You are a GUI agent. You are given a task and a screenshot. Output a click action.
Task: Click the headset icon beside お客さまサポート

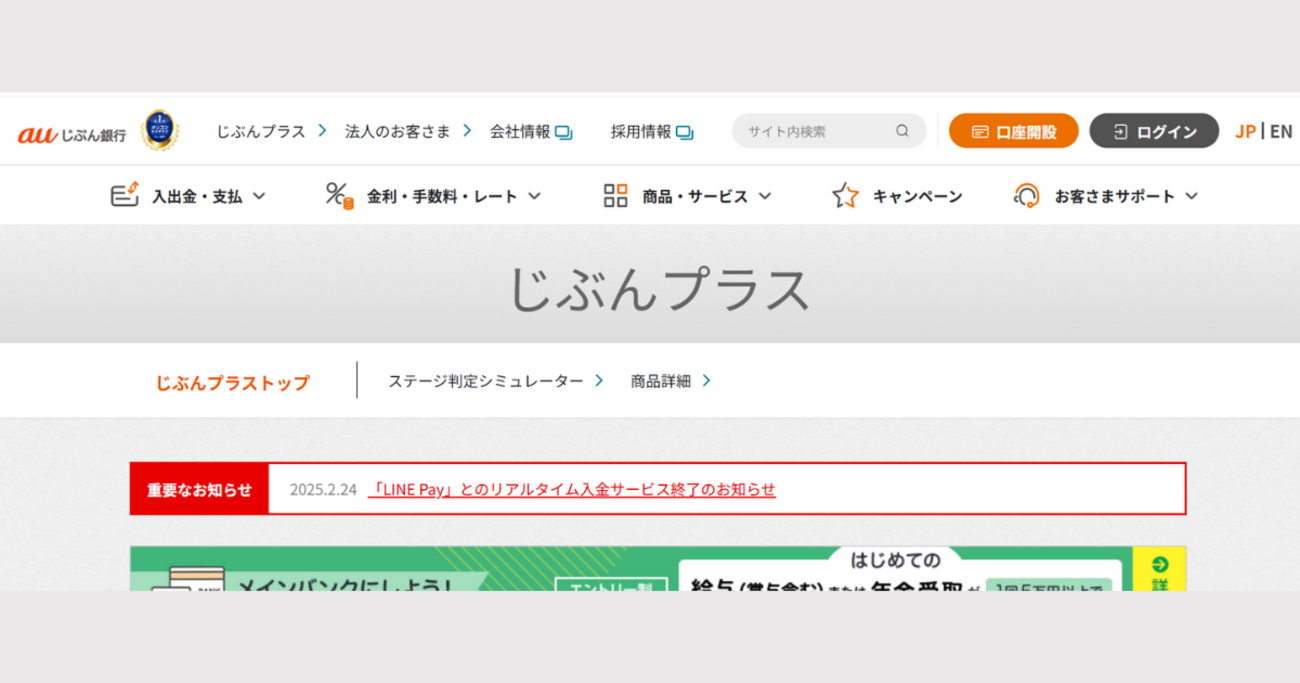[x=1027, y=195]
